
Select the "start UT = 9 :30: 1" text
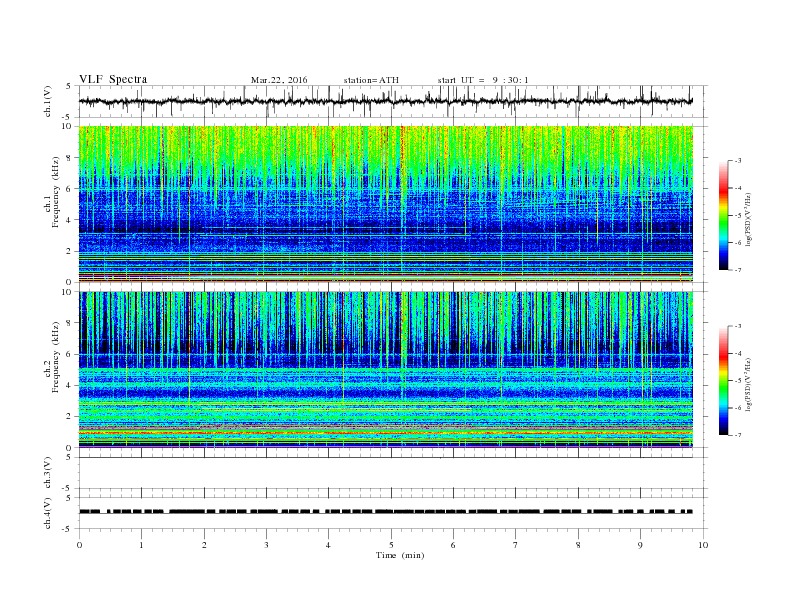tap(483, 80)
